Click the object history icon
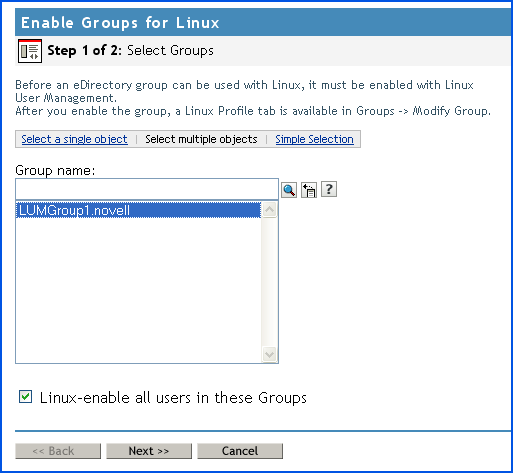 click(x=309, y=190)
